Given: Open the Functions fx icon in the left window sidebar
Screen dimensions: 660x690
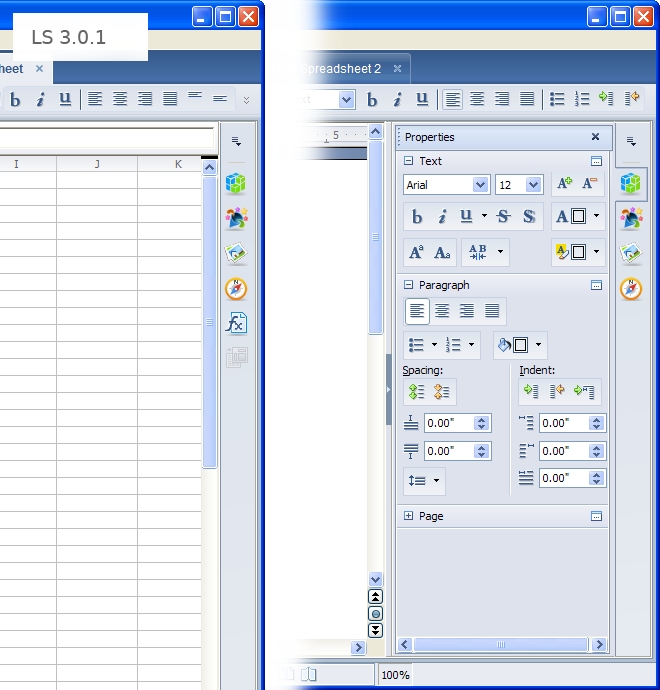Looking at the screenshot, I should (x=236, y=323).
